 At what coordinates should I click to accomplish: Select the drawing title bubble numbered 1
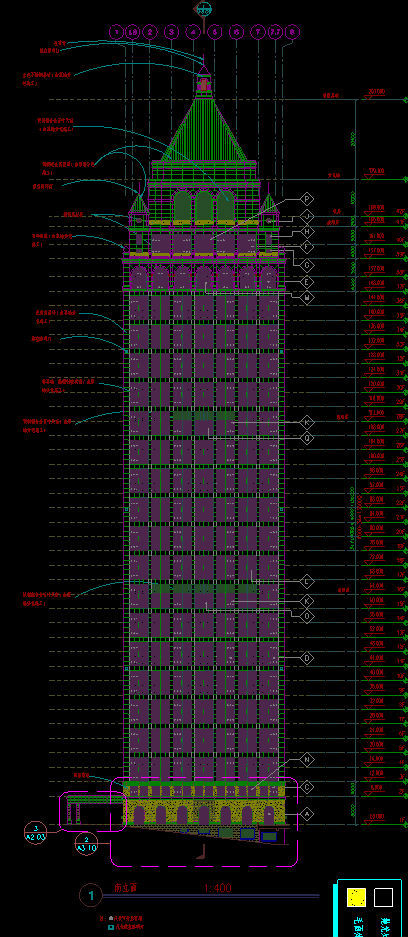tap(91, 896)
